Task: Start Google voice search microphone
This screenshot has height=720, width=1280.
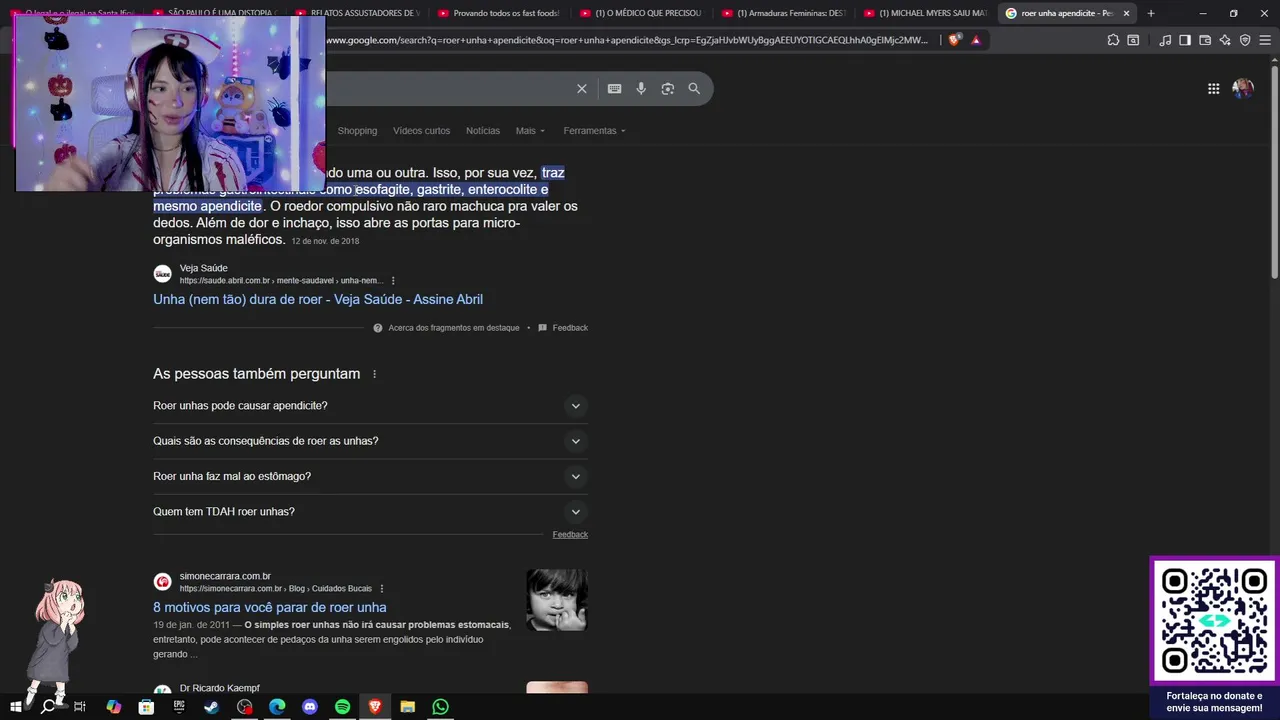Action: tap(641, 88)
